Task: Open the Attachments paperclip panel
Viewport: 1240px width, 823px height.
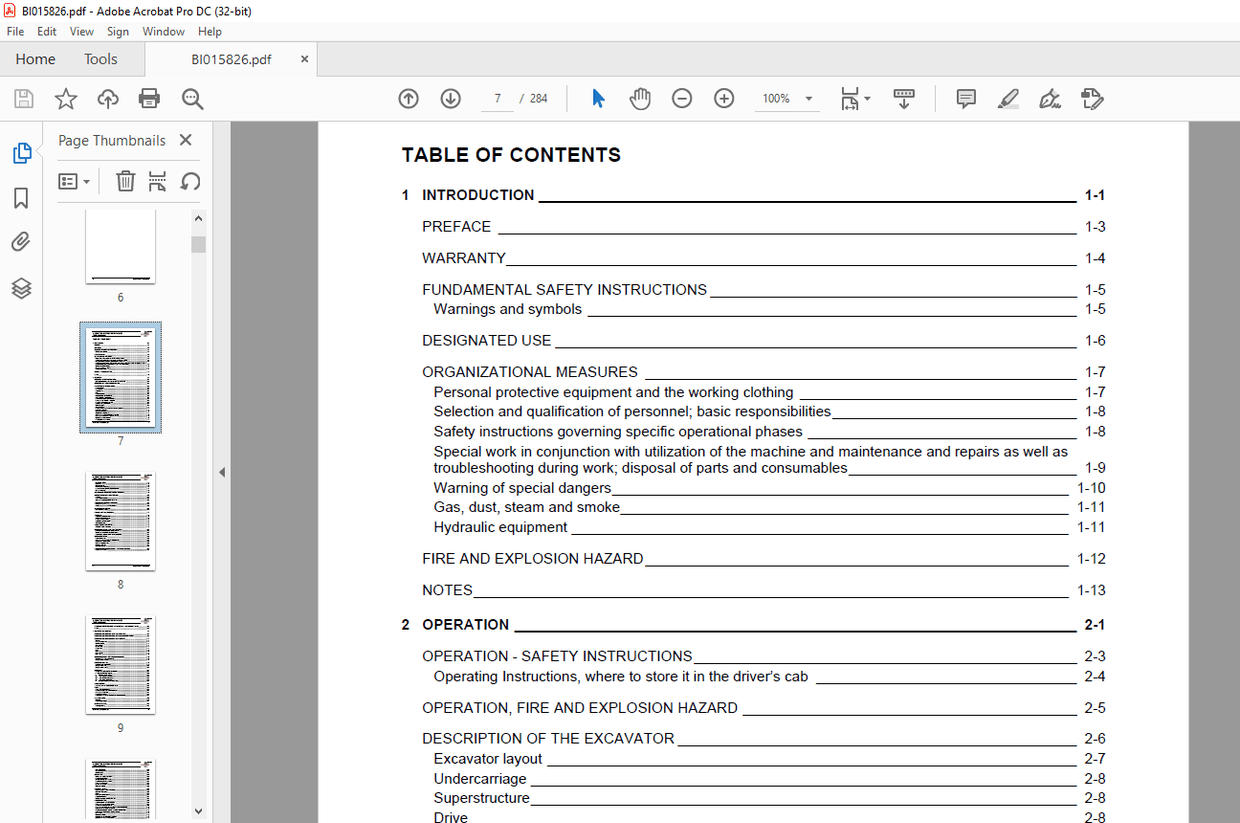Action: click(21, 242)
